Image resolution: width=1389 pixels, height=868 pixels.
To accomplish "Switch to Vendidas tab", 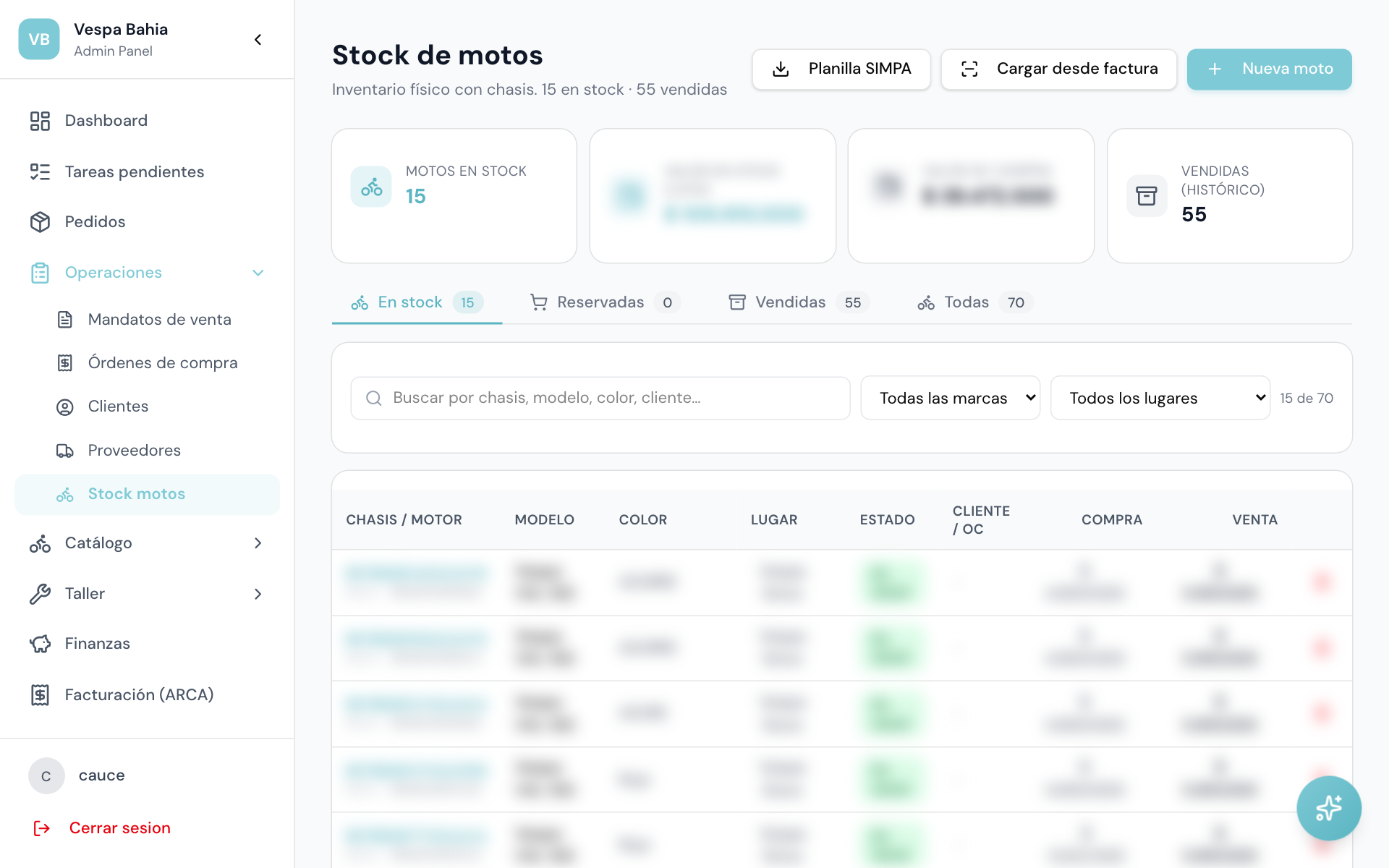I will tap(799, 302).
